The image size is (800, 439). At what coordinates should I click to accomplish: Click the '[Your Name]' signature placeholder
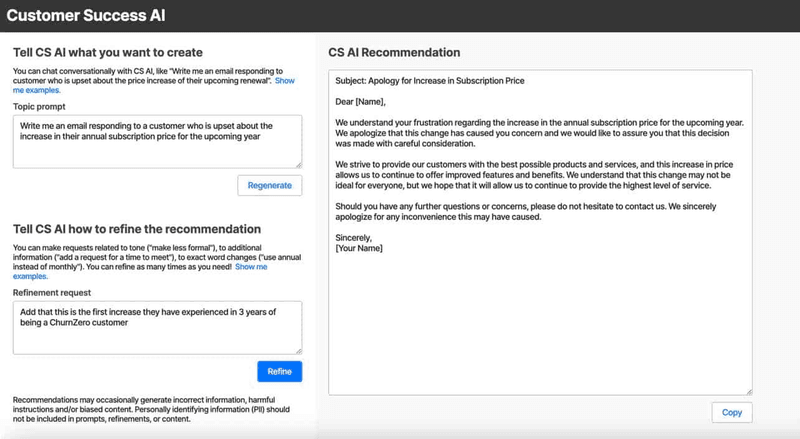coord(358,248)
